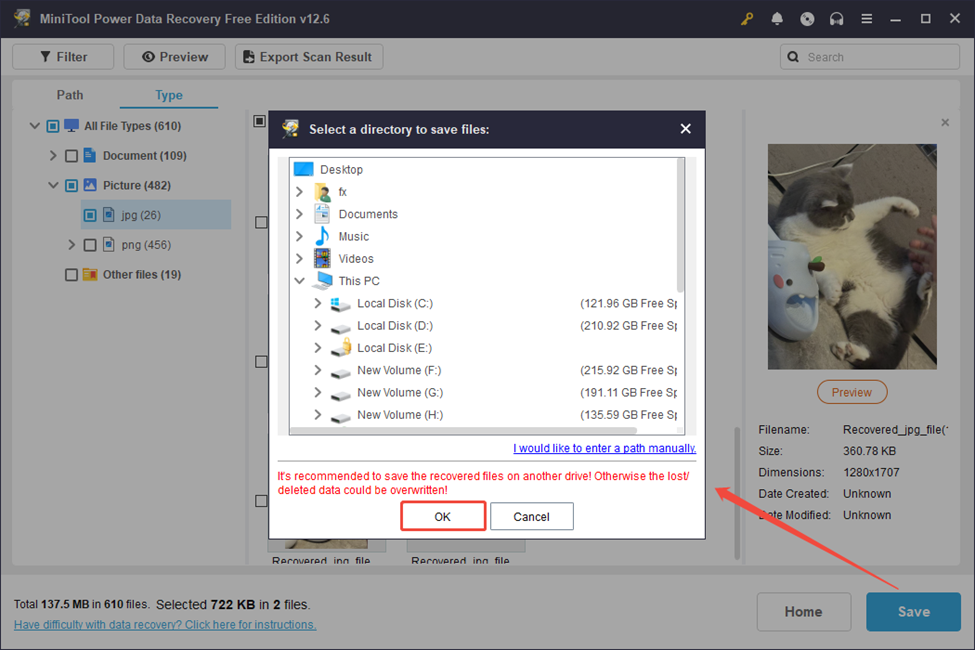
Task: Switch to the Type tab
Action: tap(169, 95)
